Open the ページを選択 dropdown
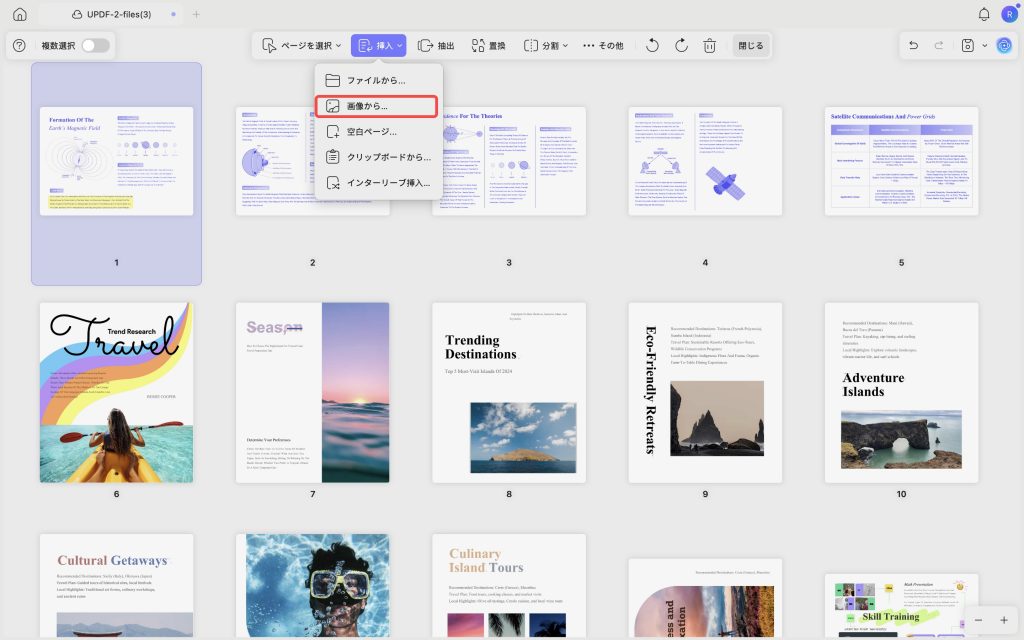The image size is (1024, 640). point(301,46)
